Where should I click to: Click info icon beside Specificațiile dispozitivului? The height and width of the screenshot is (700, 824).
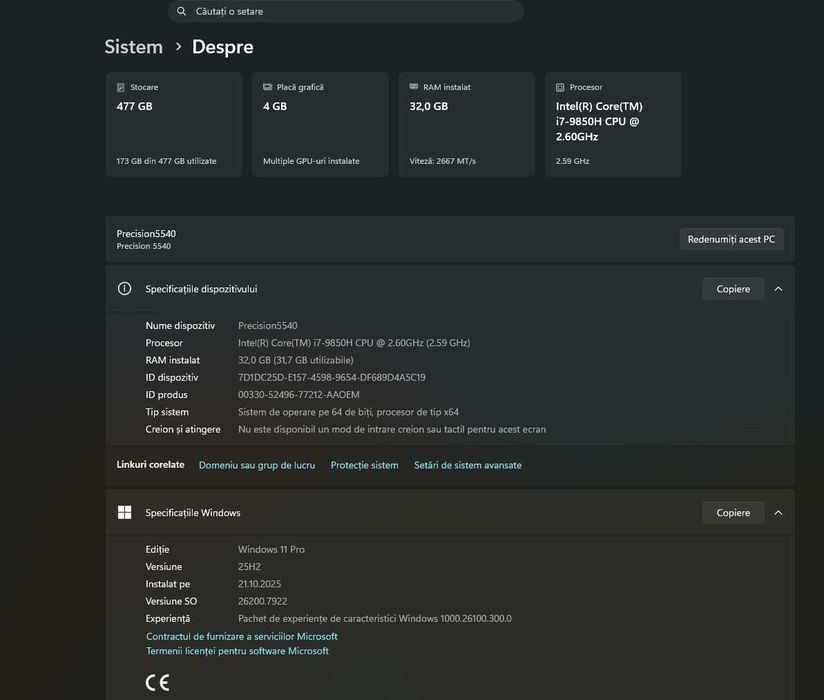pyautogui.click(x=125, y=289)
